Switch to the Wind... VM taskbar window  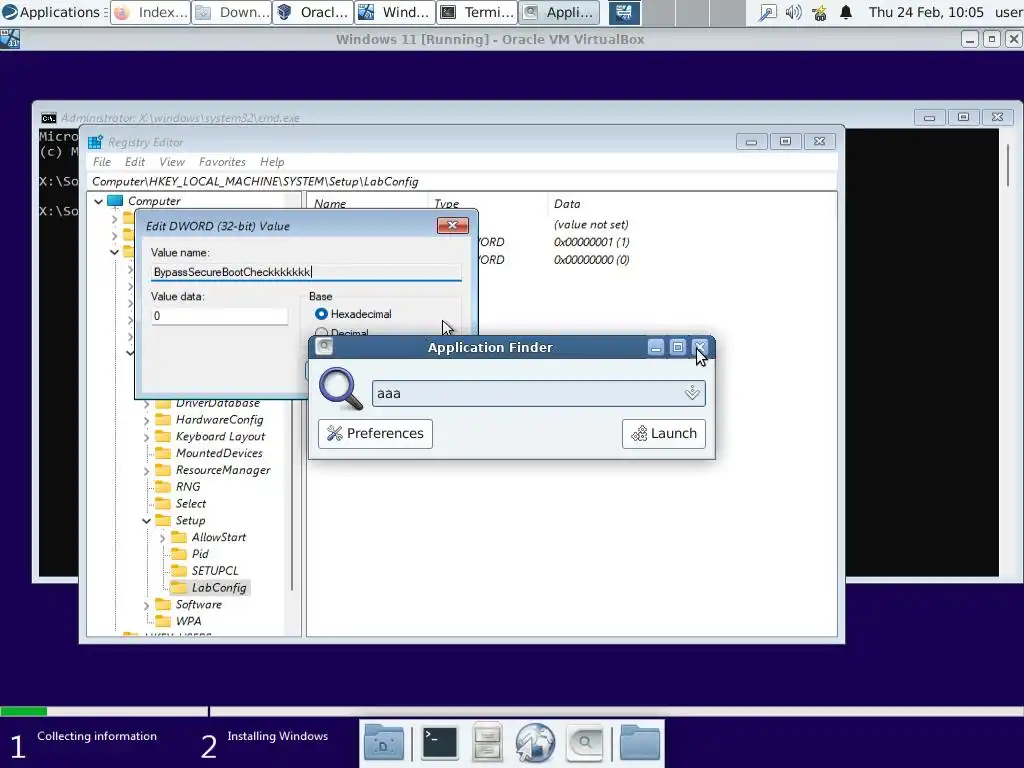point(396,12)
